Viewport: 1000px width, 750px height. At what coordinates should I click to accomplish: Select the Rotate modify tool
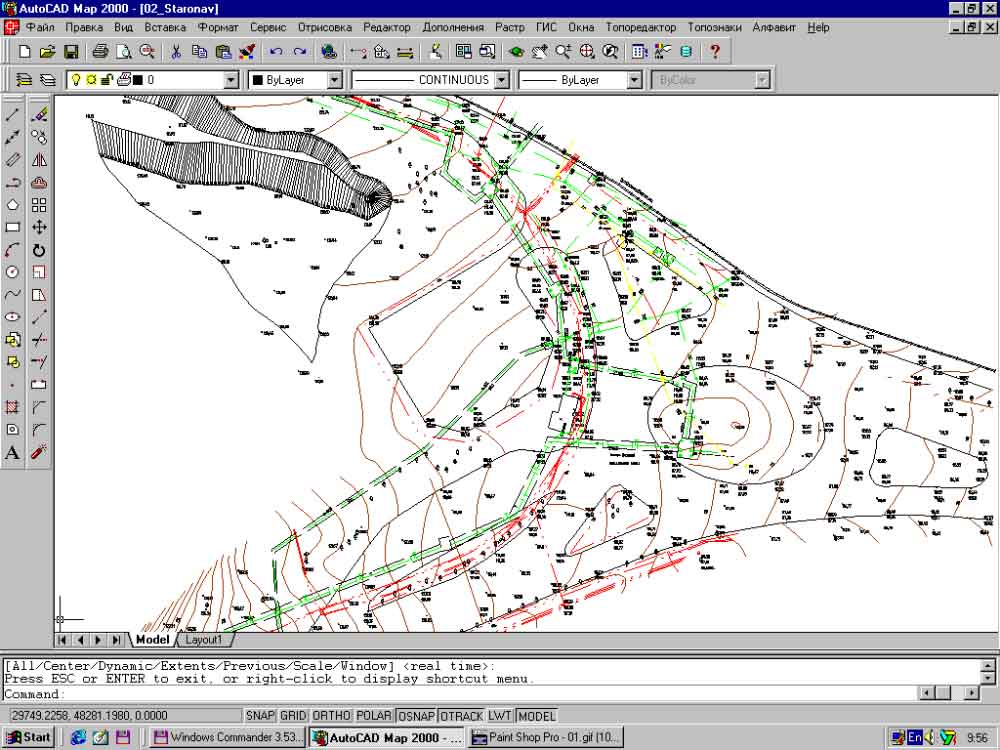point(39,250)
